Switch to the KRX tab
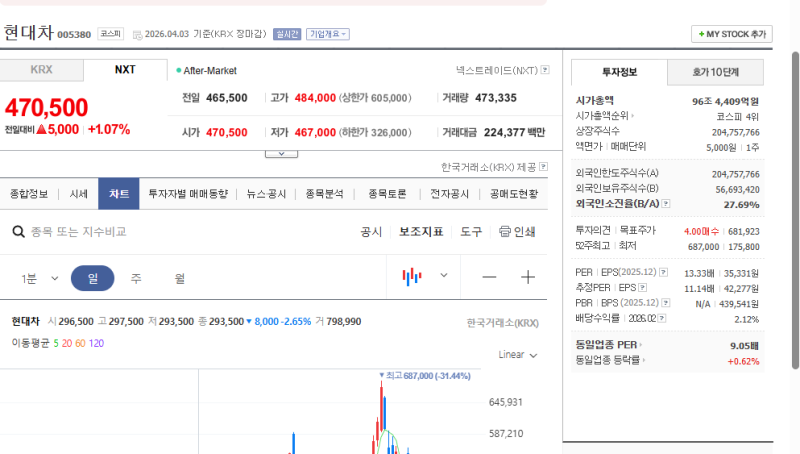This screenshot has width=800, height=454. click(x=41, y=70)
